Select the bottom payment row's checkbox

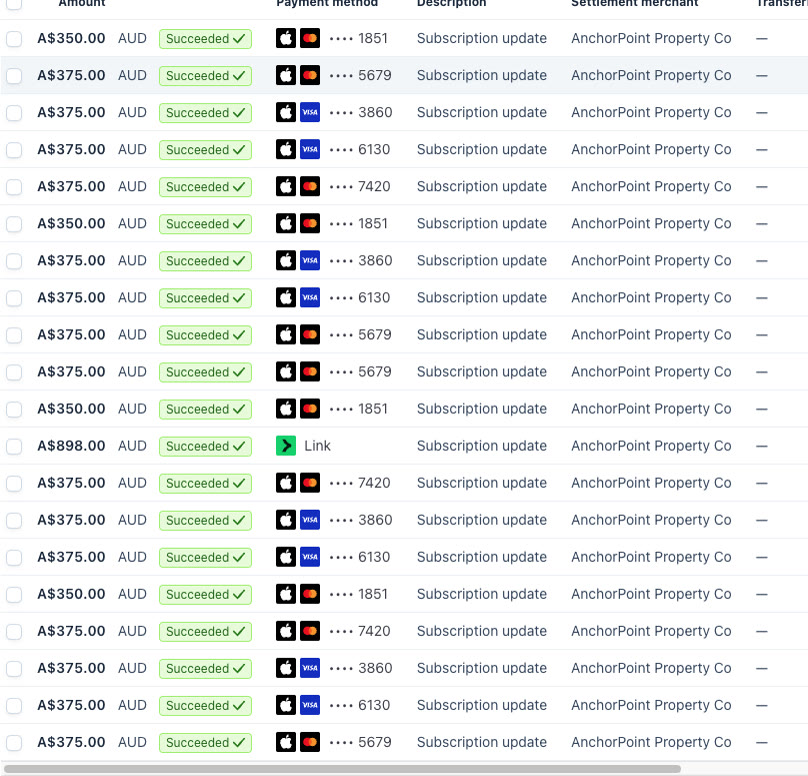pos(14,743)
